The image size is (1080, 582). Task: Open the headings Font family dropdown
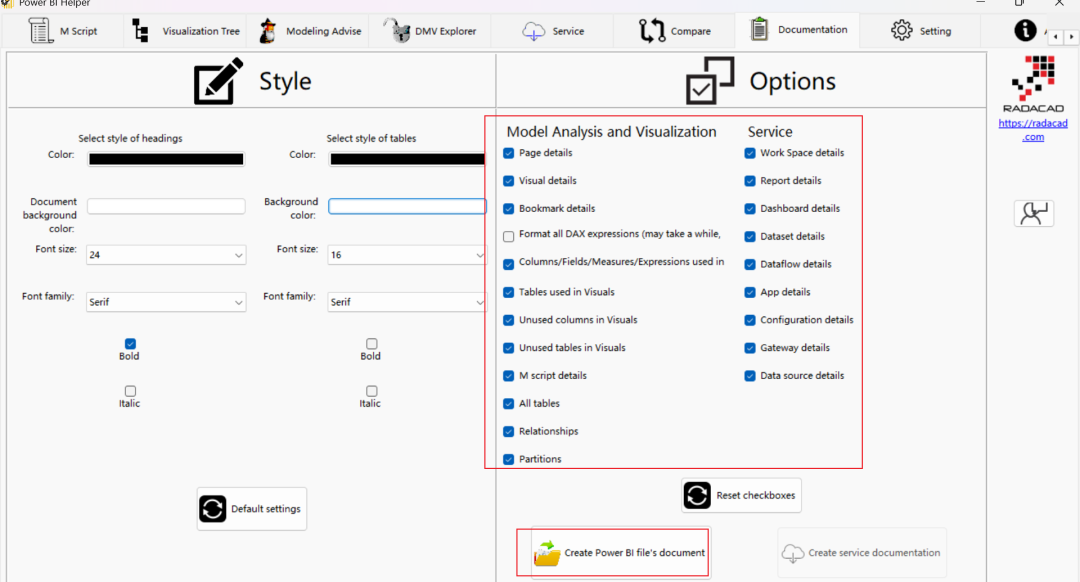[x=166, y=302]
